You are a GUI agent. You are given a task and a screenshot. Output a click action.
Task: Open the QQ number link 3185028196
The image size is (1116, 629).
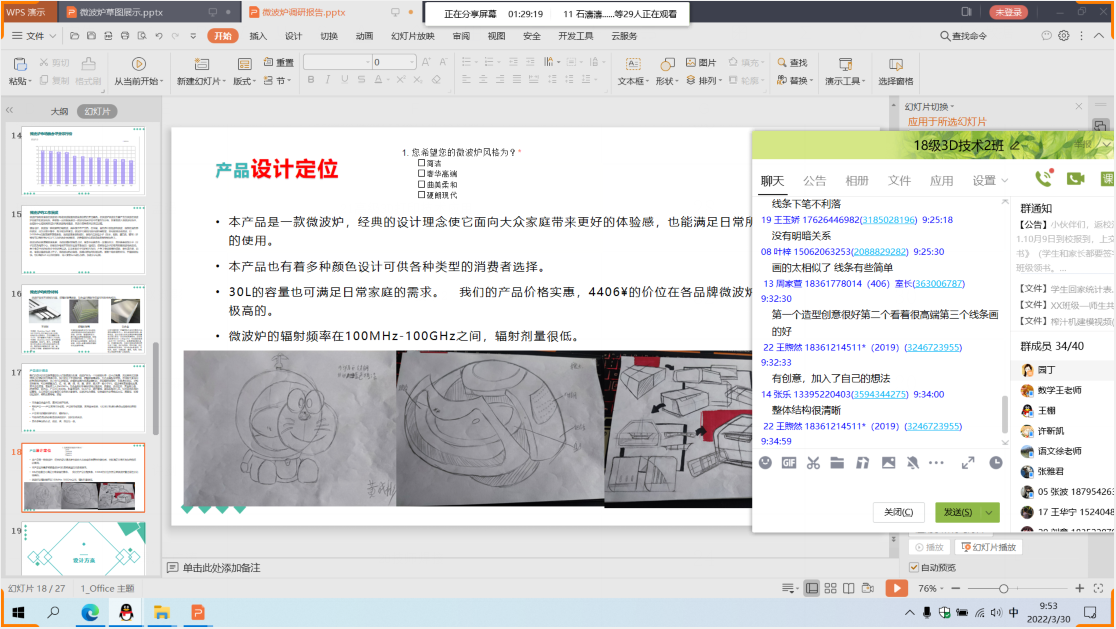tap(889, 220)
